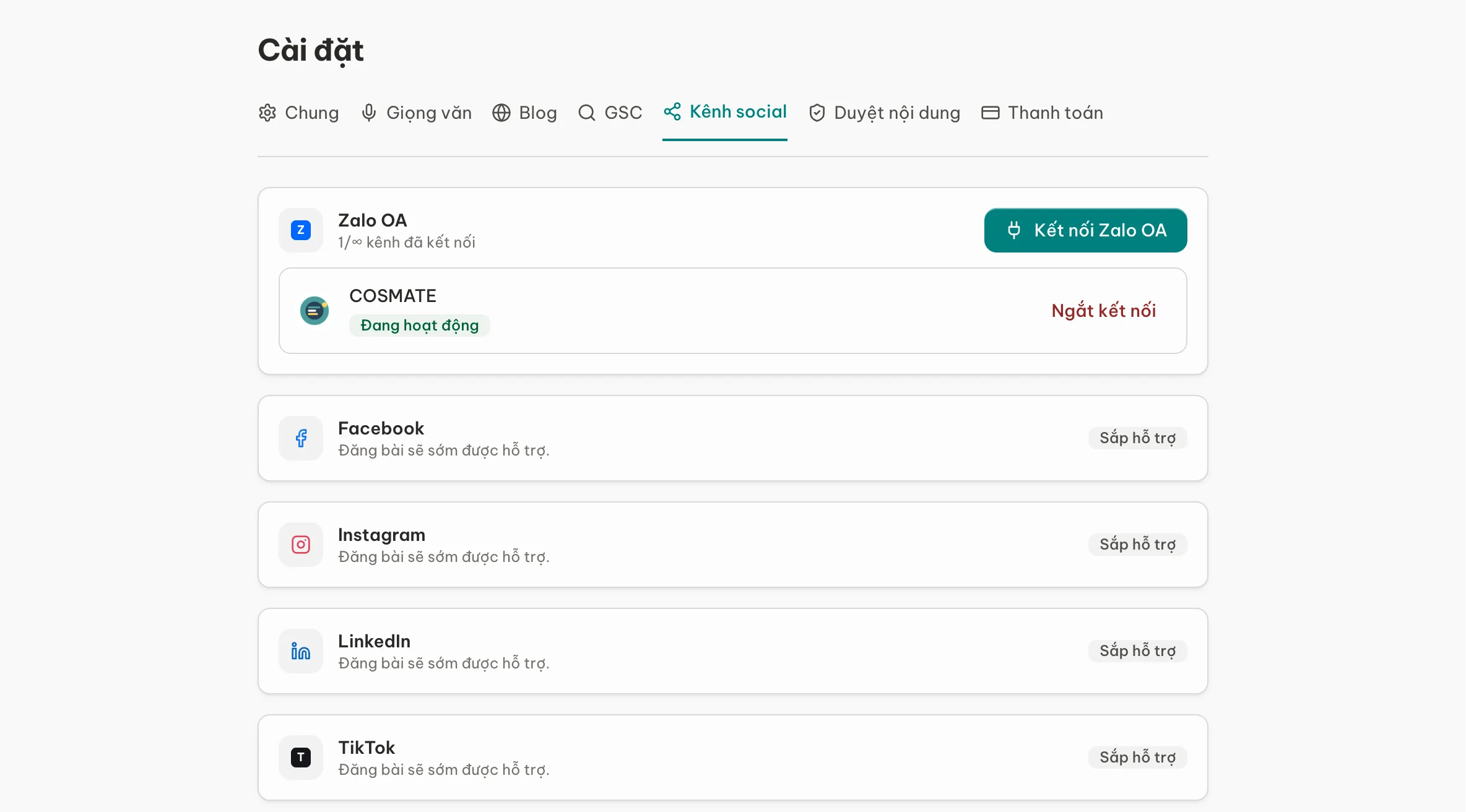The width and height of the screenshot is (1466, 812).
Task: Click the COSMATE channel name
Action: pos(393,296)
